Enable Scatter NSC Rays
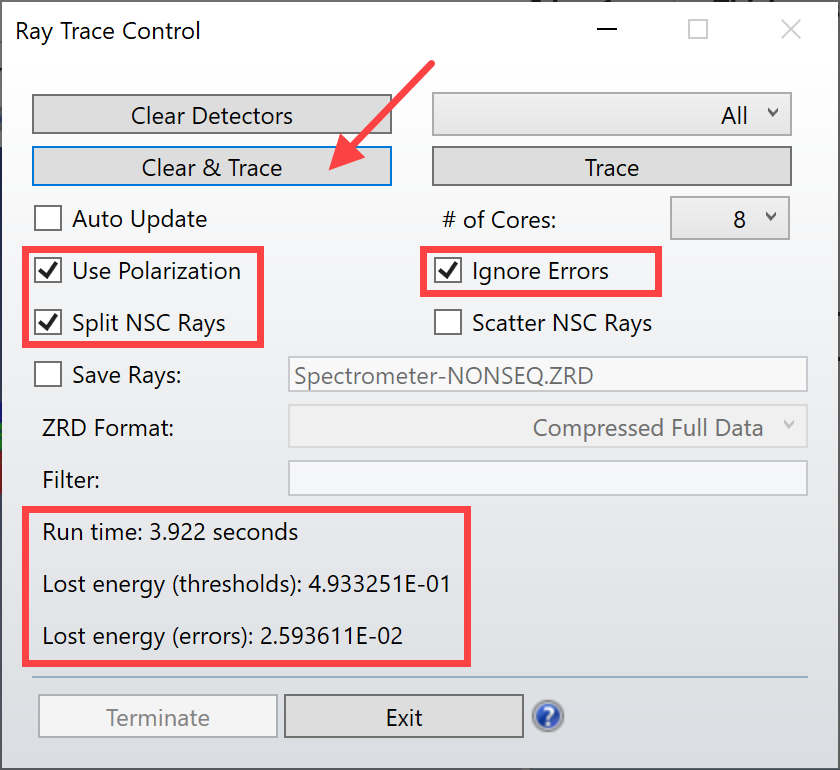This screenshot has height=770, width=840. (448, 322)
